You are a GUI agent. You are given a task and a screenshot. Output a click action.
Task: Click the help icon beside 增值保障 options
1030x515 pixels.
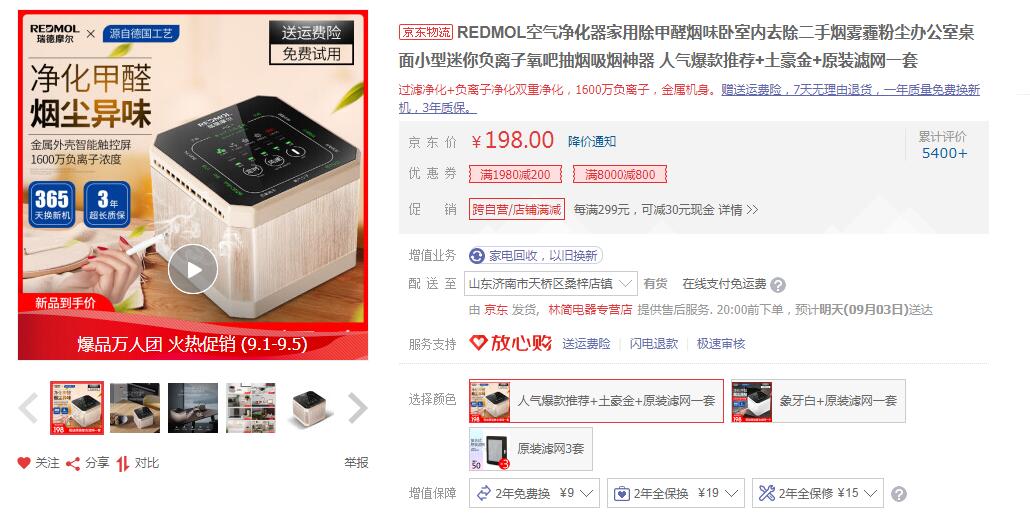pos(899,494)
